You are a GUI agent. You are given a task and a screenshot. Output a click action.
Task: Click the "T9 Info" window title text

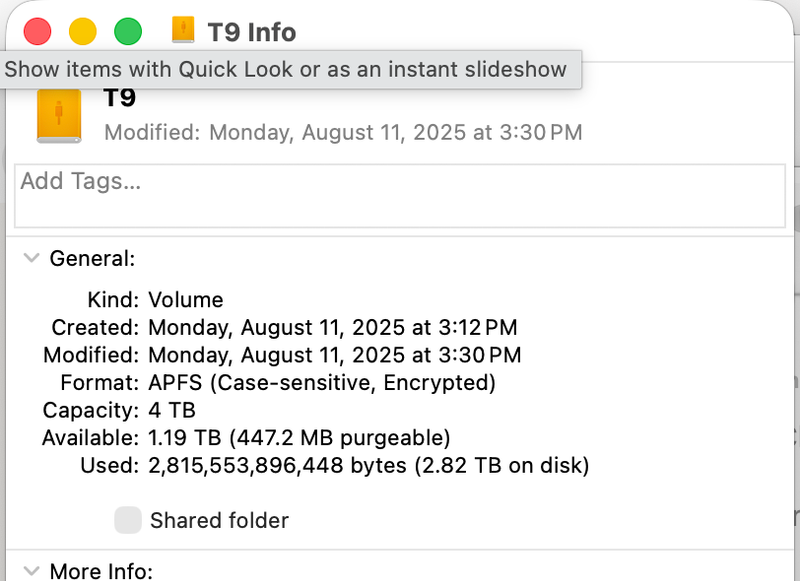pyautogui.click(x=251, y=32)
